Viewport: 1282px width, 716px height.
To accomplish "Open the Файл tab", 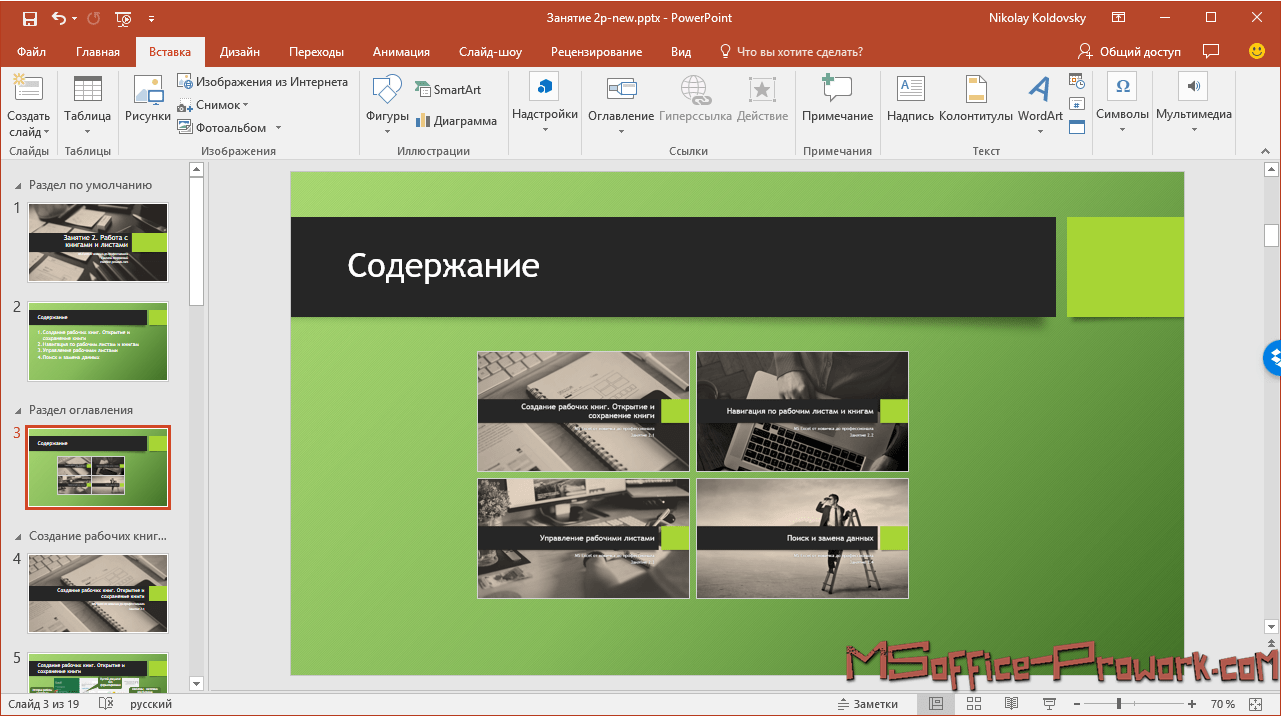I will point(31,52).
